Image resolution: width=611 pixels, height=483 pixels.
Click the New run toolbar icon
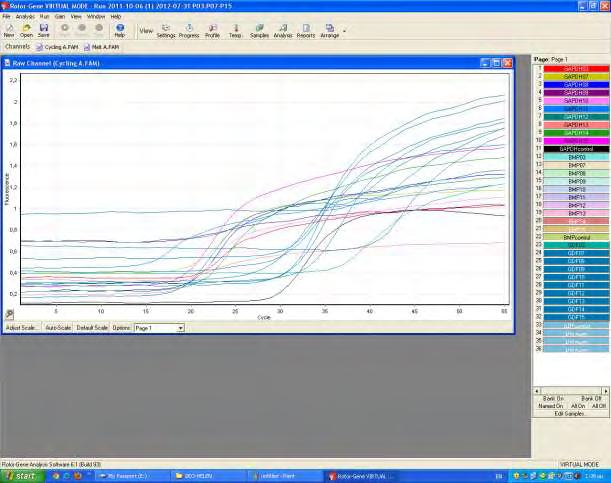pyautogui.click(x=9, y=30)
